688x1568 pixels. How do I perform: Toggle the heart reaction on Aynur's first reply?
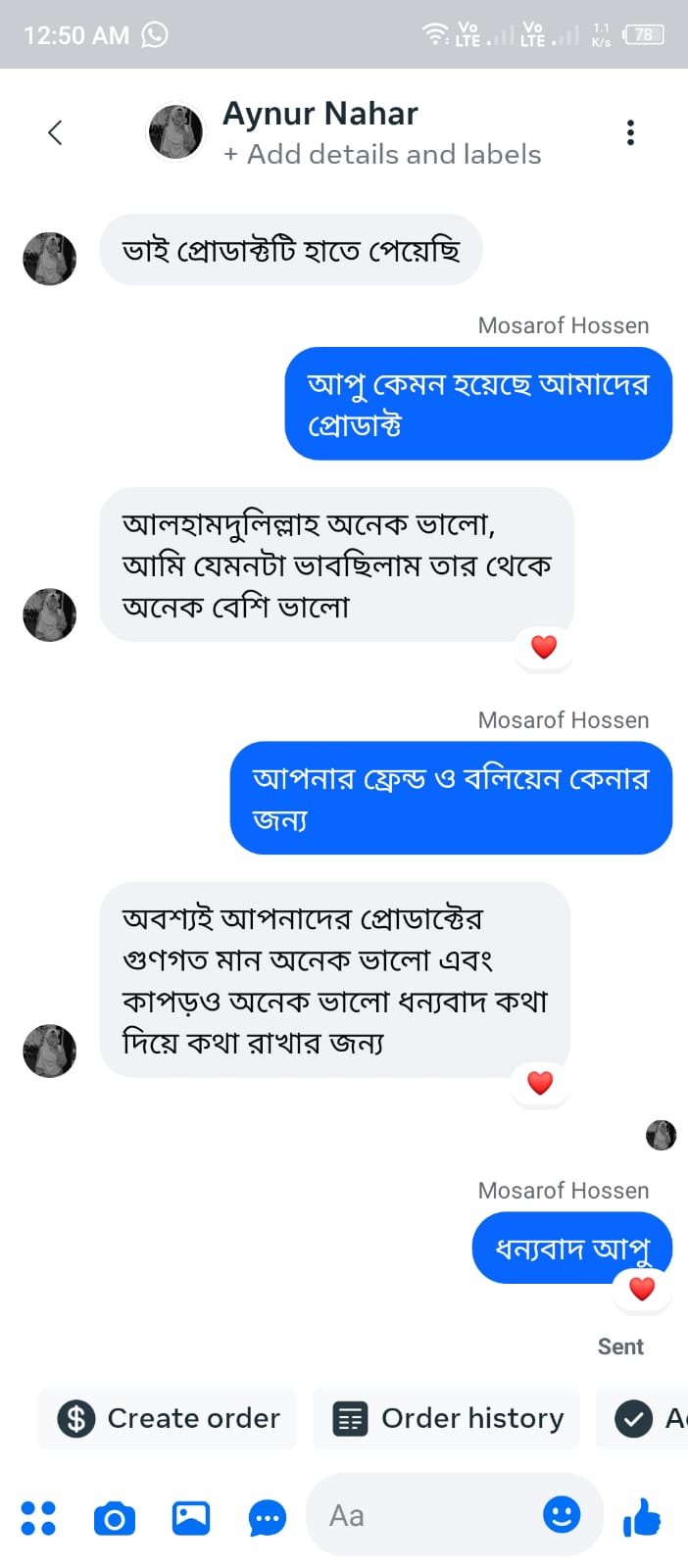[543, 647]
